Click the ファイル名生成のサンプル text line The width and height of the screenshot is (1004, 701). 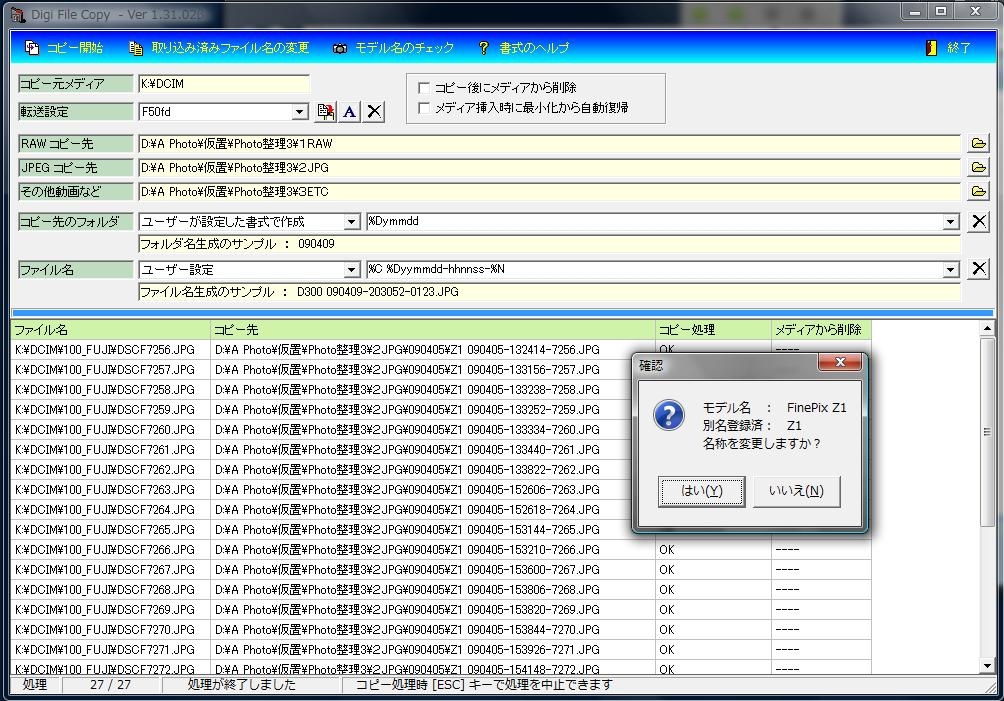(299, 292)
